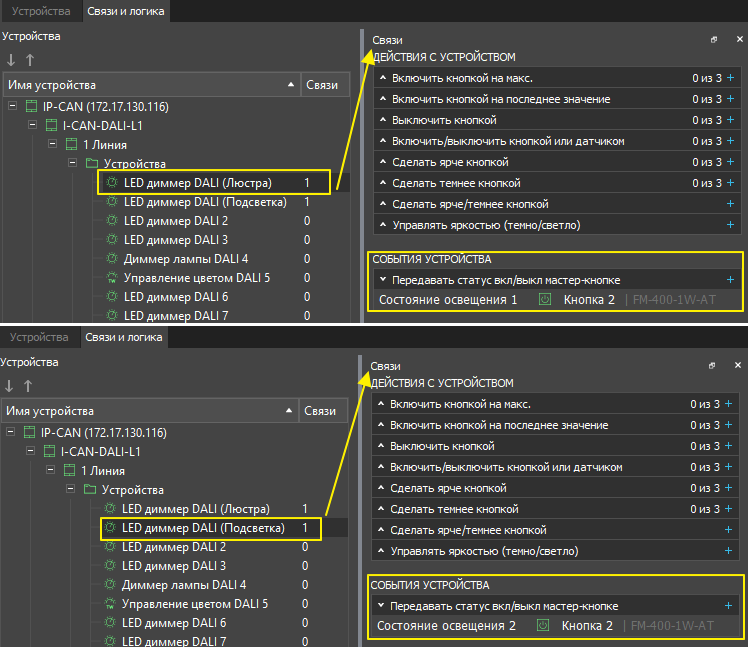
Task: Click the "Состояние освещения 2" link row
Action: (446, 626)
